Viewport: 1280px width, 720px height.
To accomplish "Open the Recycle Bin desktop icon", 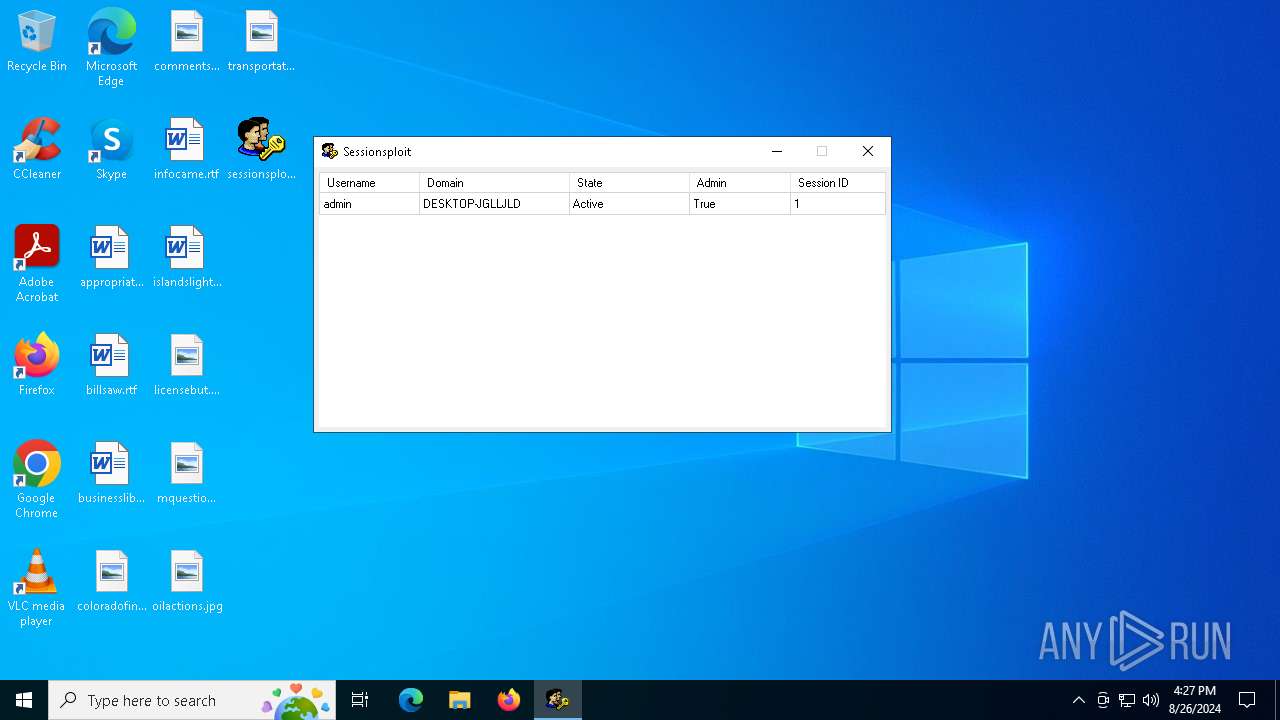I will [x=37, y=41].
